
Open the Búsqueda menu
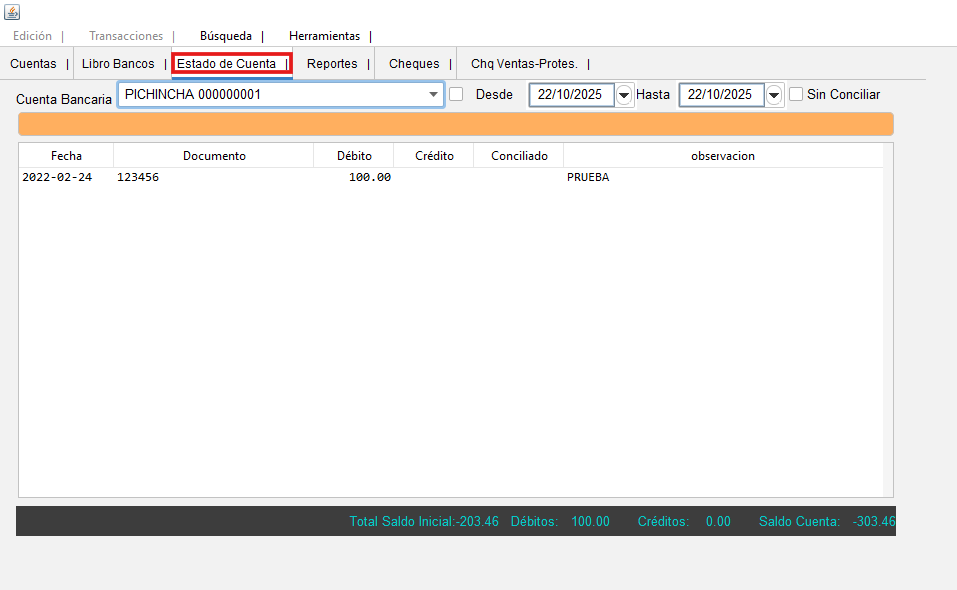tap(226, 36)
